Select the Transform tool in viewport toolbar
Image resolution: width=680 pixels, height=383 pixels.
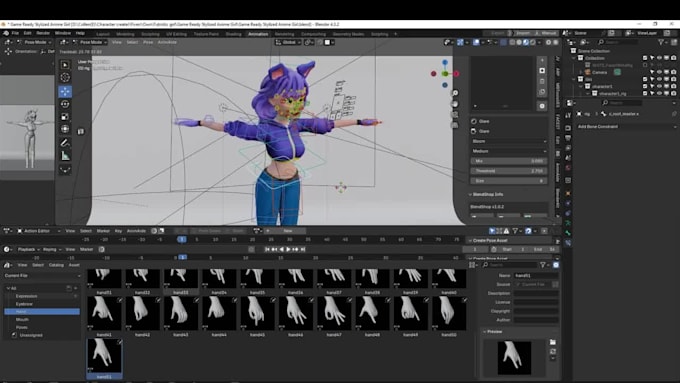[65, 129]
